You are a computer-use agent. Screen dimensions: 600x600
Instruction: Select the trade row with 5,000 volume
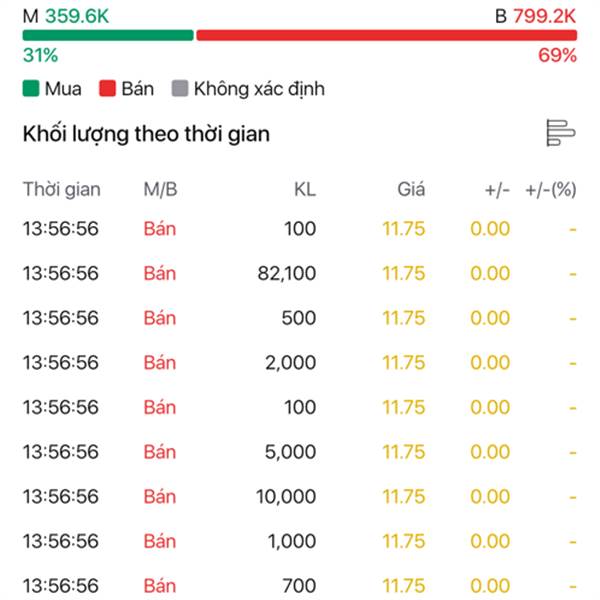pyautogui.click(x=300, y=452)
